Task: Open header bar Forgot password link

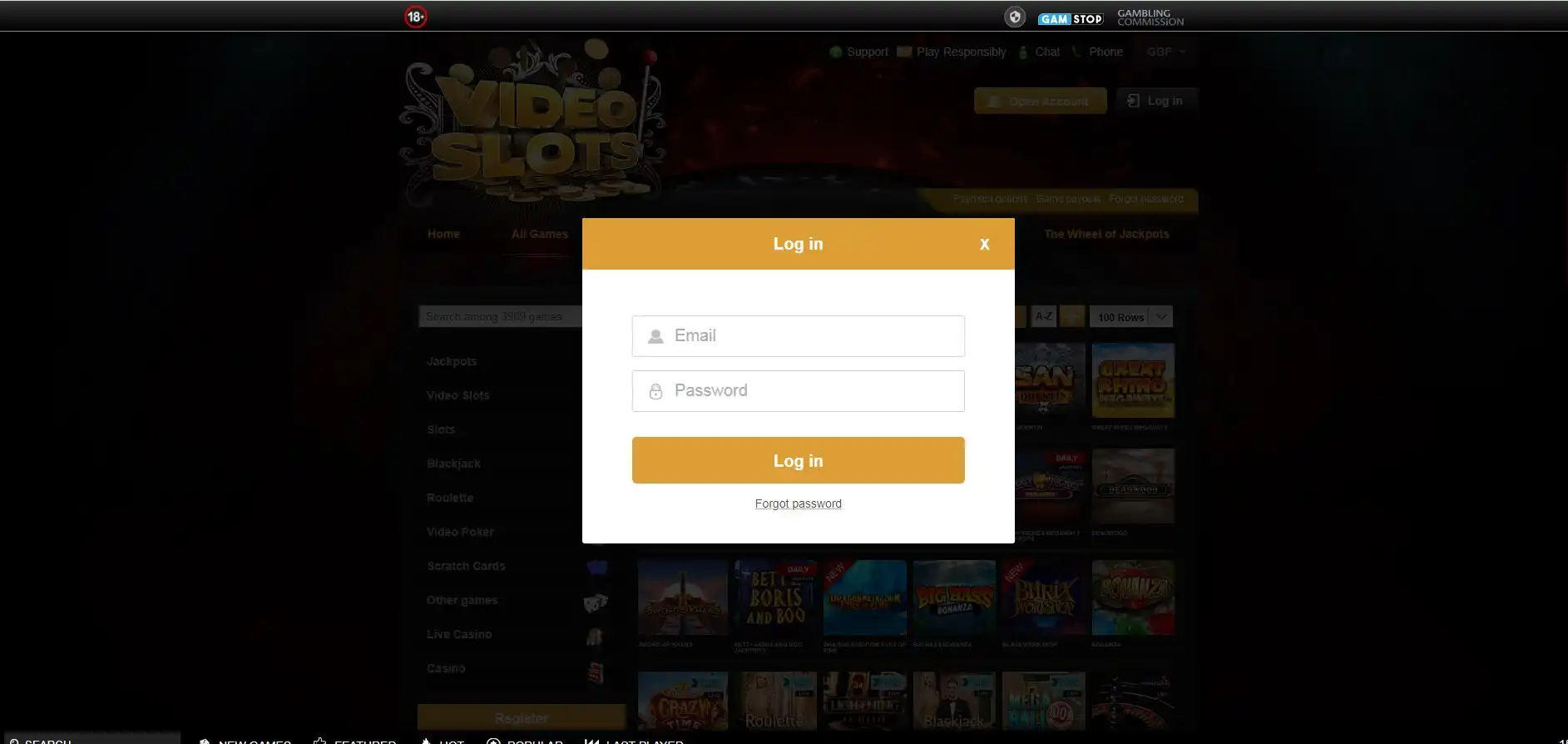Action: 1145,199
